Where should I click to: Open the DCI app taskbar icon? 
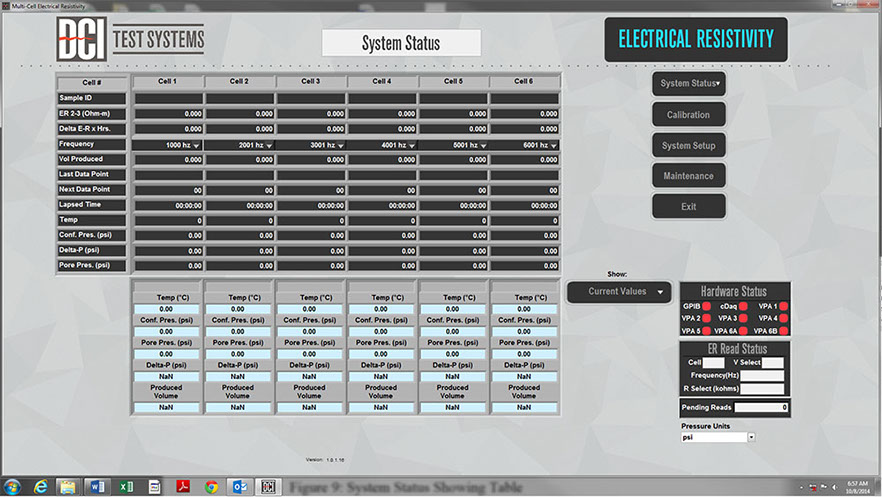click(267, 487)
